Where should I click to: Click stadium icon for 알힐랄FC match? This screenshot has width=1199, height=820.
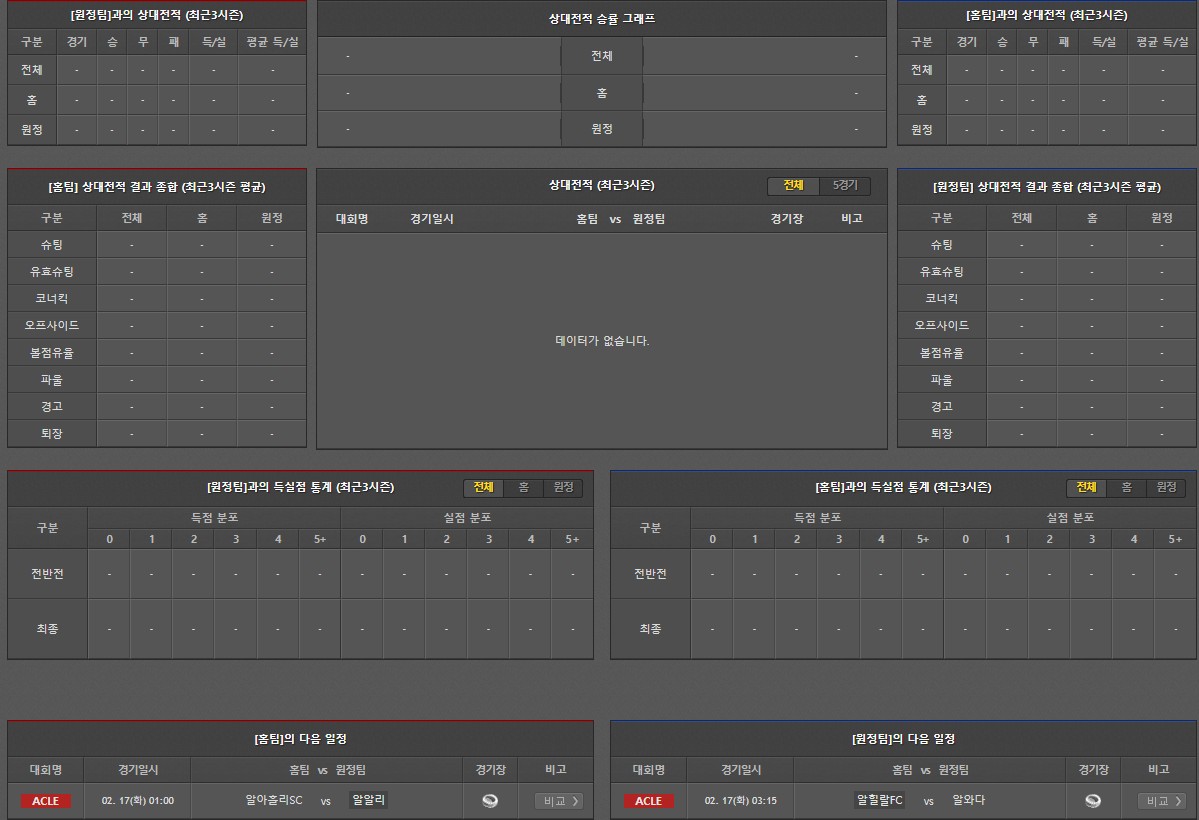click(1093, 800)
